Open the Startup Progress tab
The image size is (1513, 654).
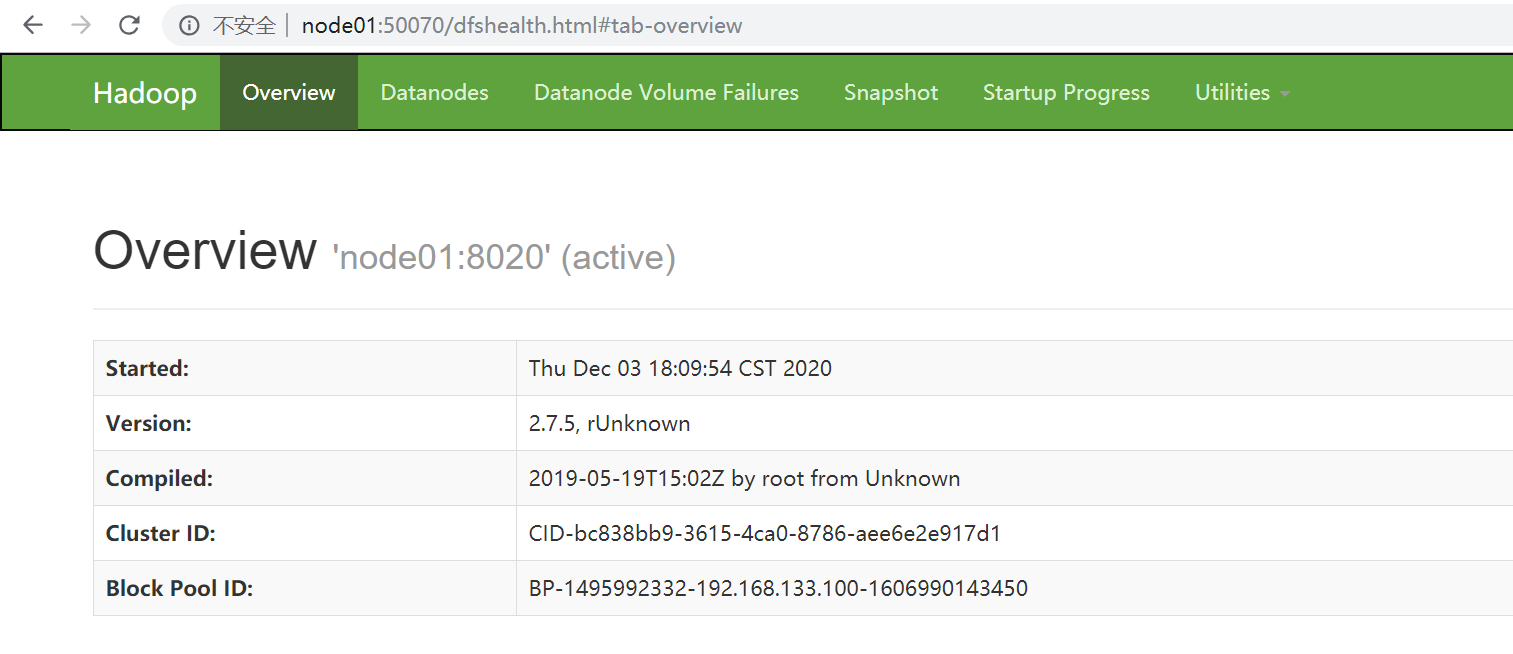point(1066,92)
